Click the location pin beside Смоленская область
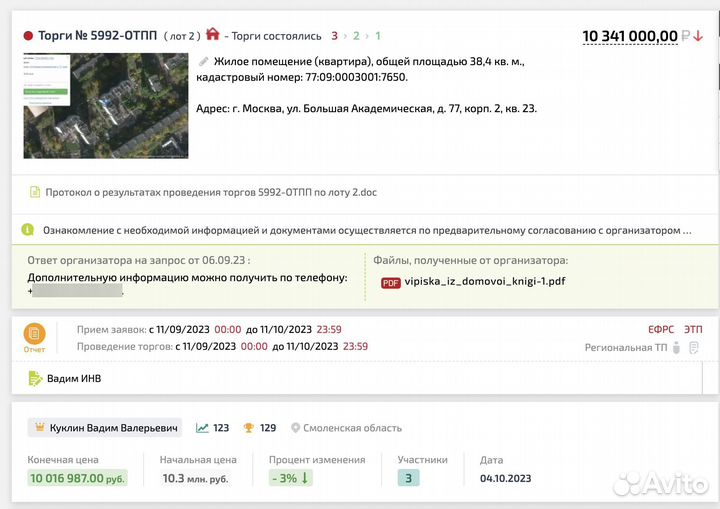The image size is (720, 509). click(x=295, y=428)
